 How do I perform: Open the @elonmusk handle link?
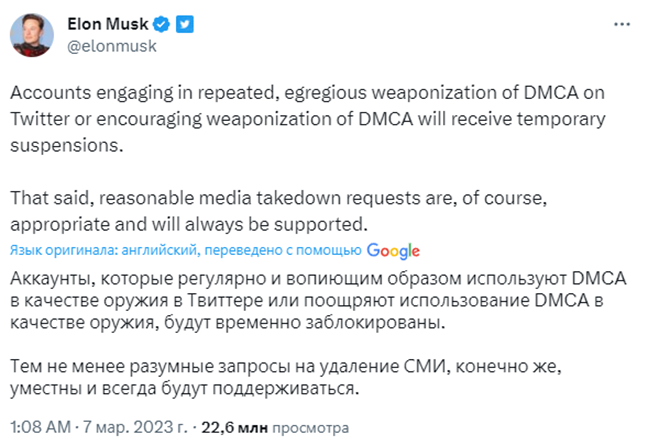click(x=112, y=46)
